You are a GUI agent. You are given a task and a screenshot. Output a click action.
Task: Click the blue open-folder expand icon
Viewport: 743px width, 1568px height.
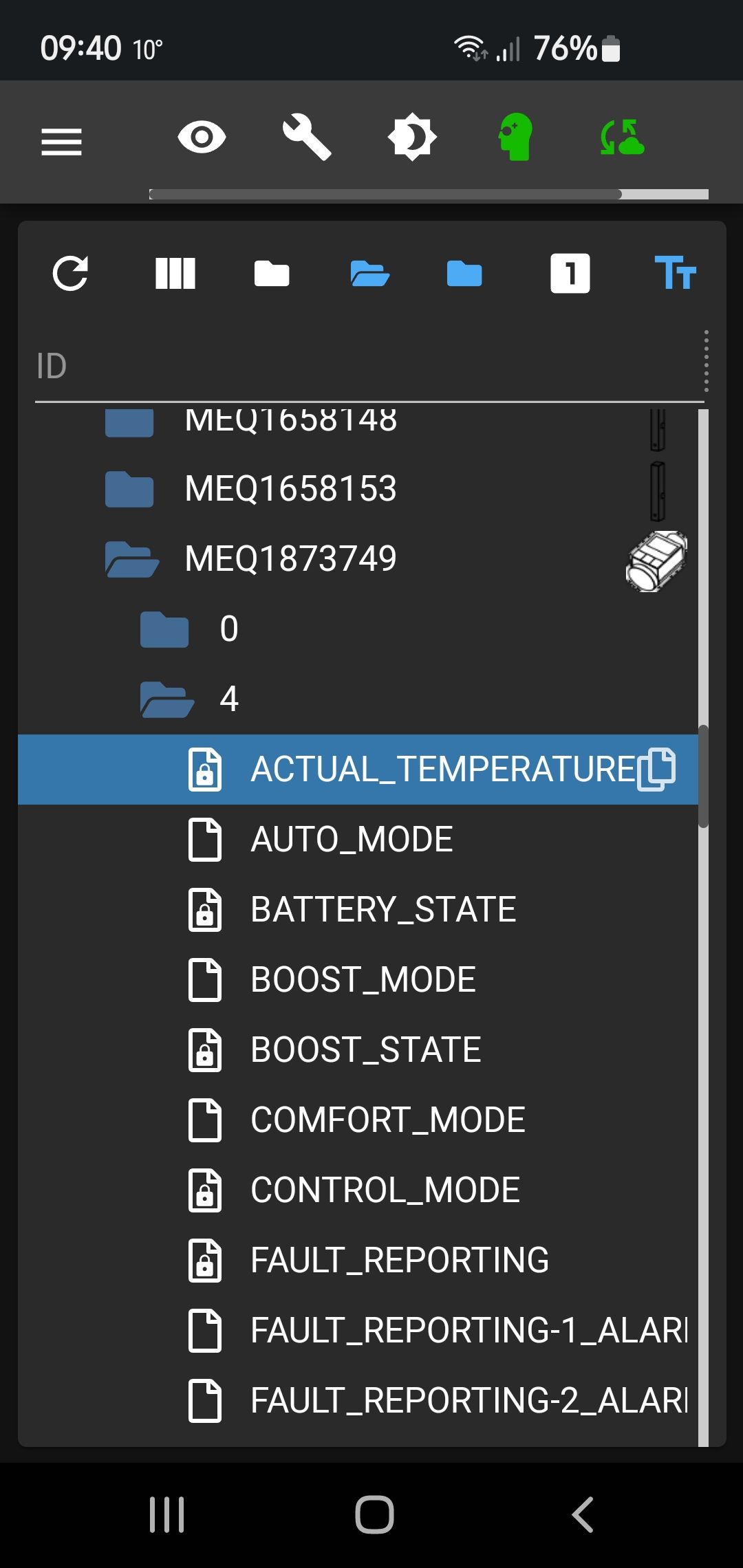point(370,274)
